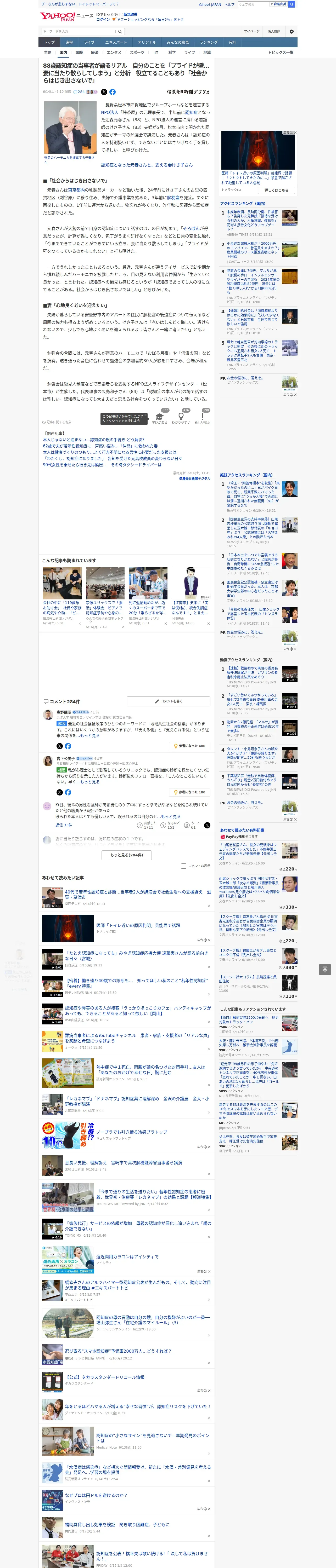This screenshot has width=336, height=1568.
Task: Click the うーん reaction icon 61
Action: coord(187,825)
